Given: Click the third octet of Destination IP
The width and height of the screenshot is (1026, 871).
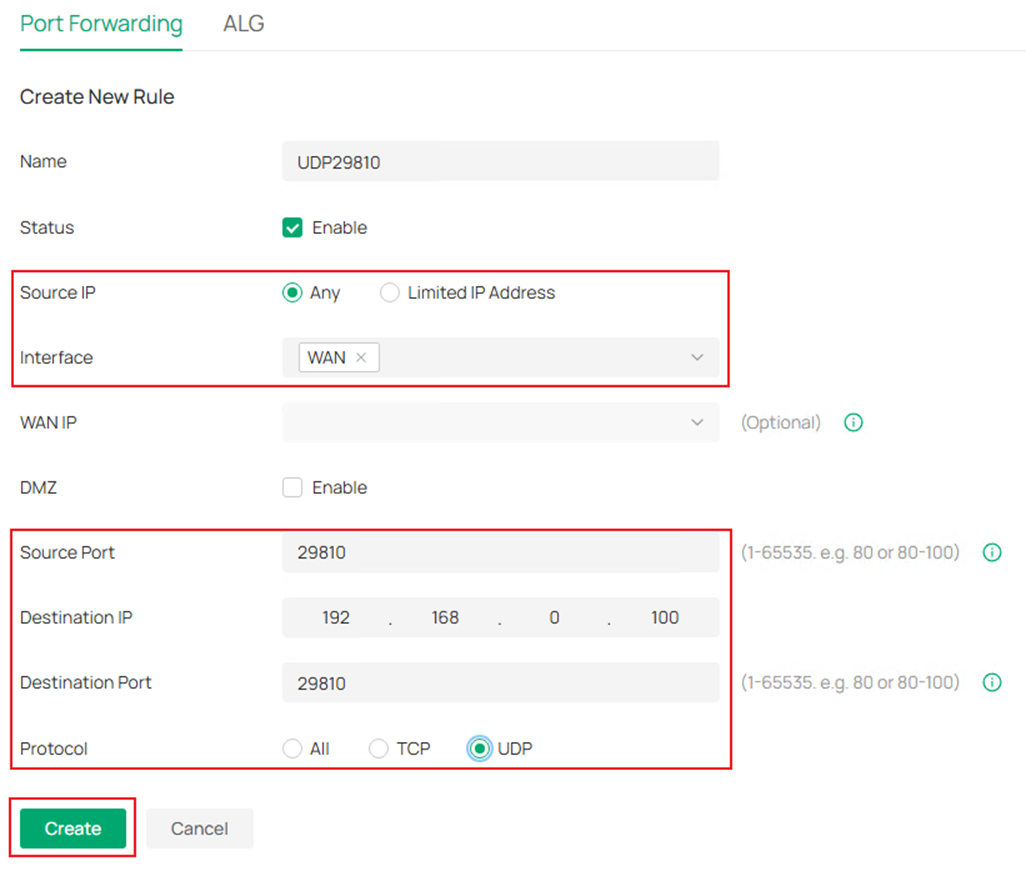Looking at the screenshot, I should (554, 617).
